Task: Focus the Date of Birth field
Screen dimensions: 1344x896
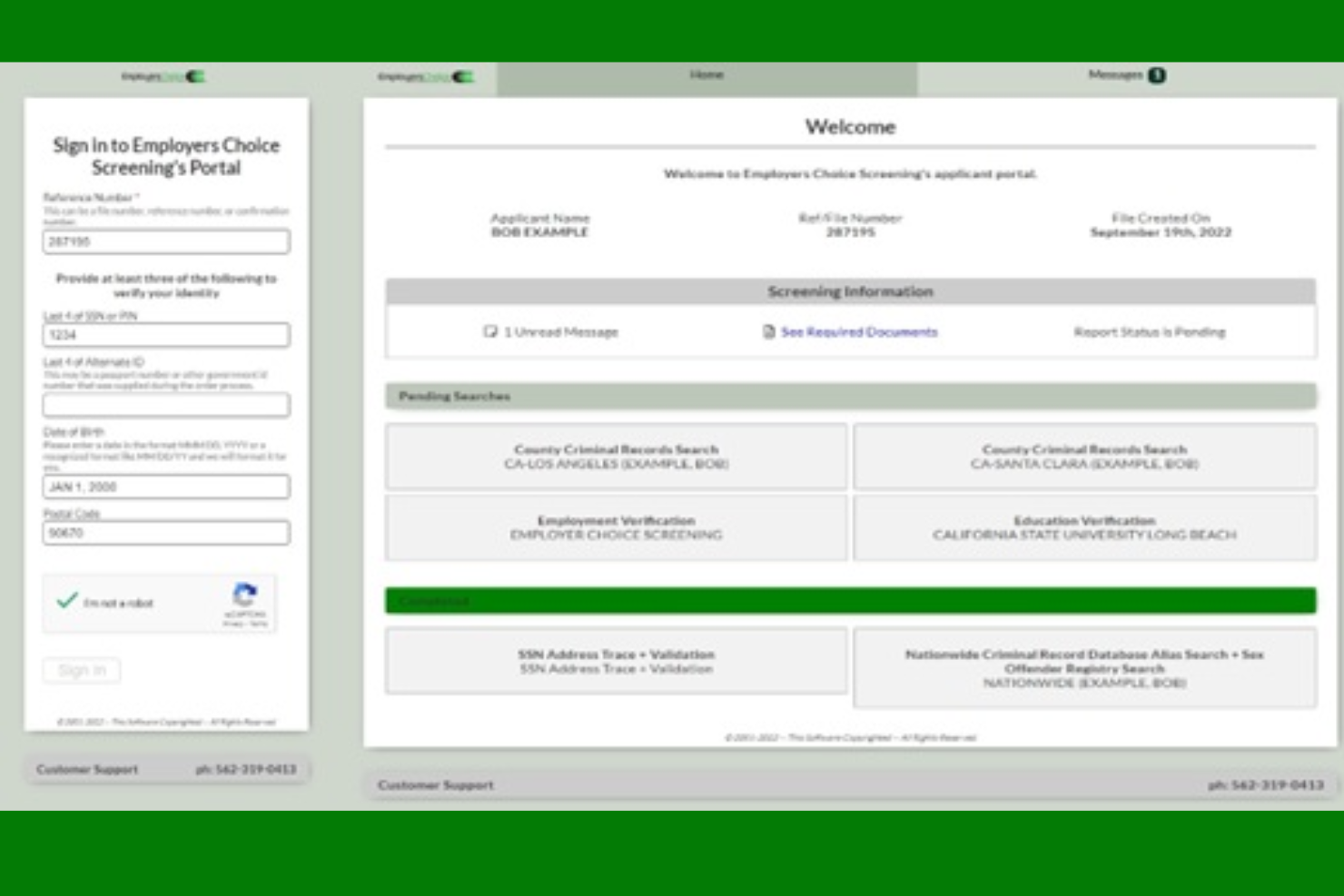Action: click(166, 487)
